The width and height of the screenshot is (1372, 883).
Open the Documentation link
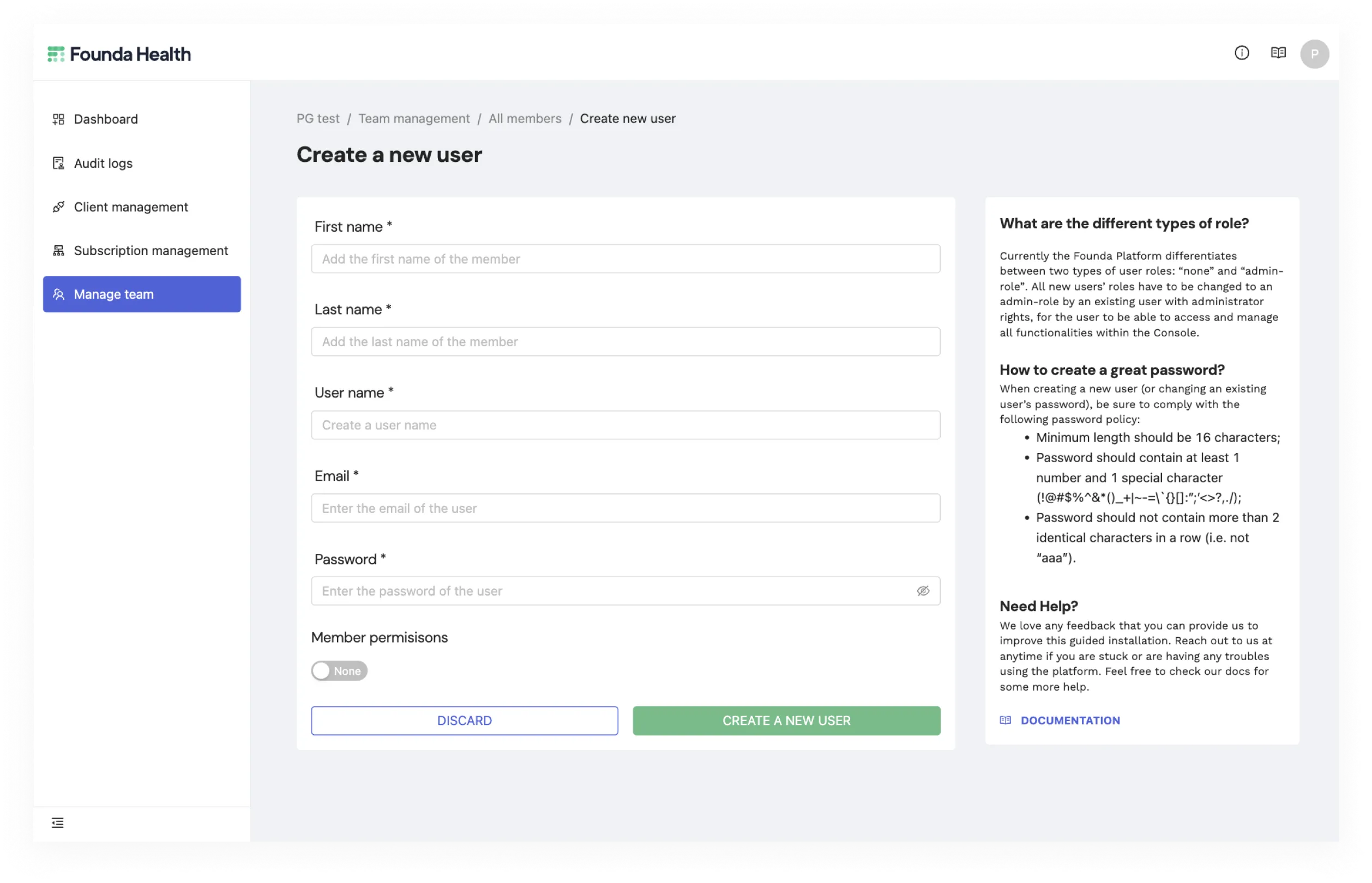tap(1070, 721)
